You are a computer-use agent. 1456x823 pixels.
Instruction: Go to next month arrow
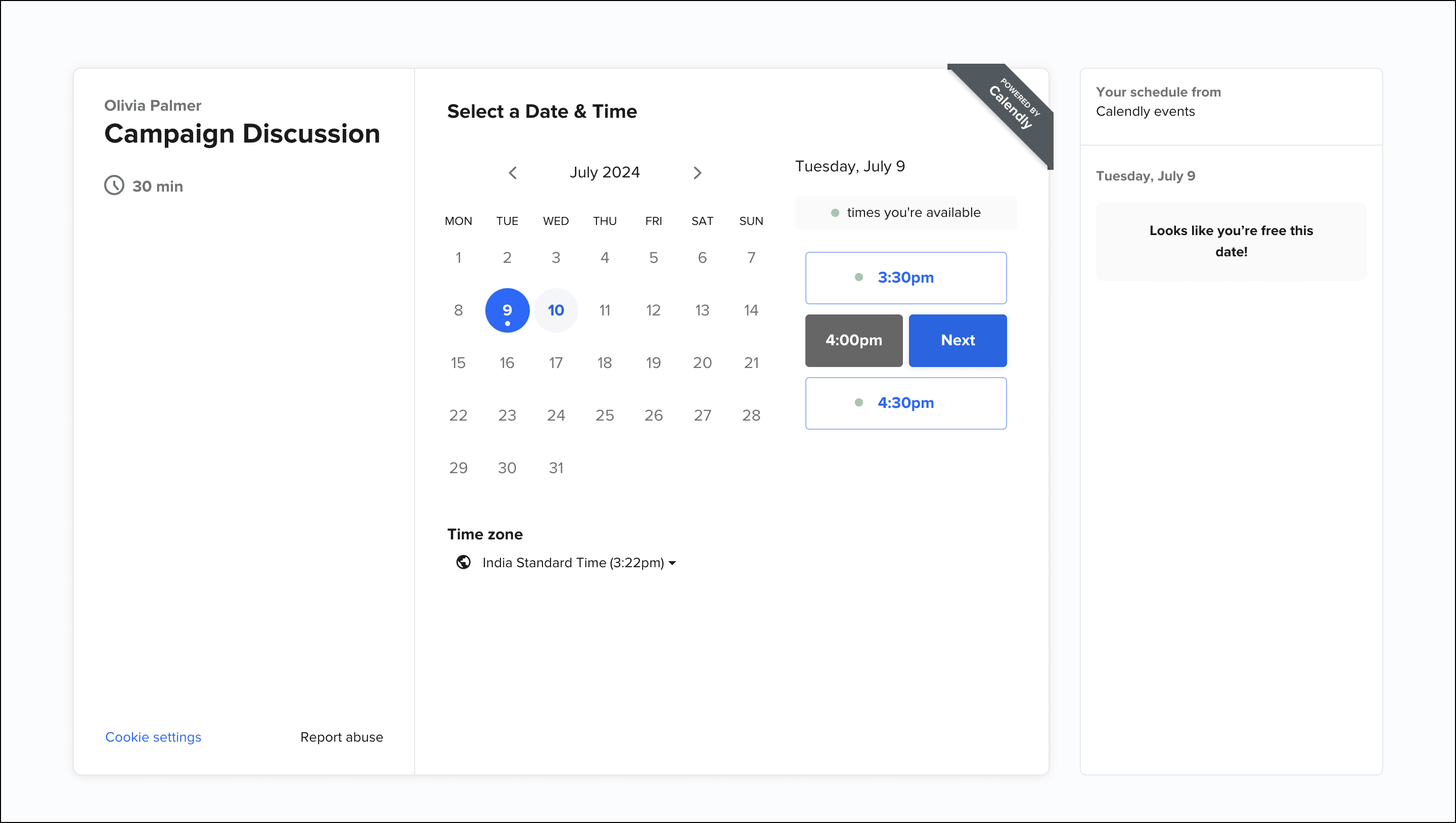[x=697, y=173]
